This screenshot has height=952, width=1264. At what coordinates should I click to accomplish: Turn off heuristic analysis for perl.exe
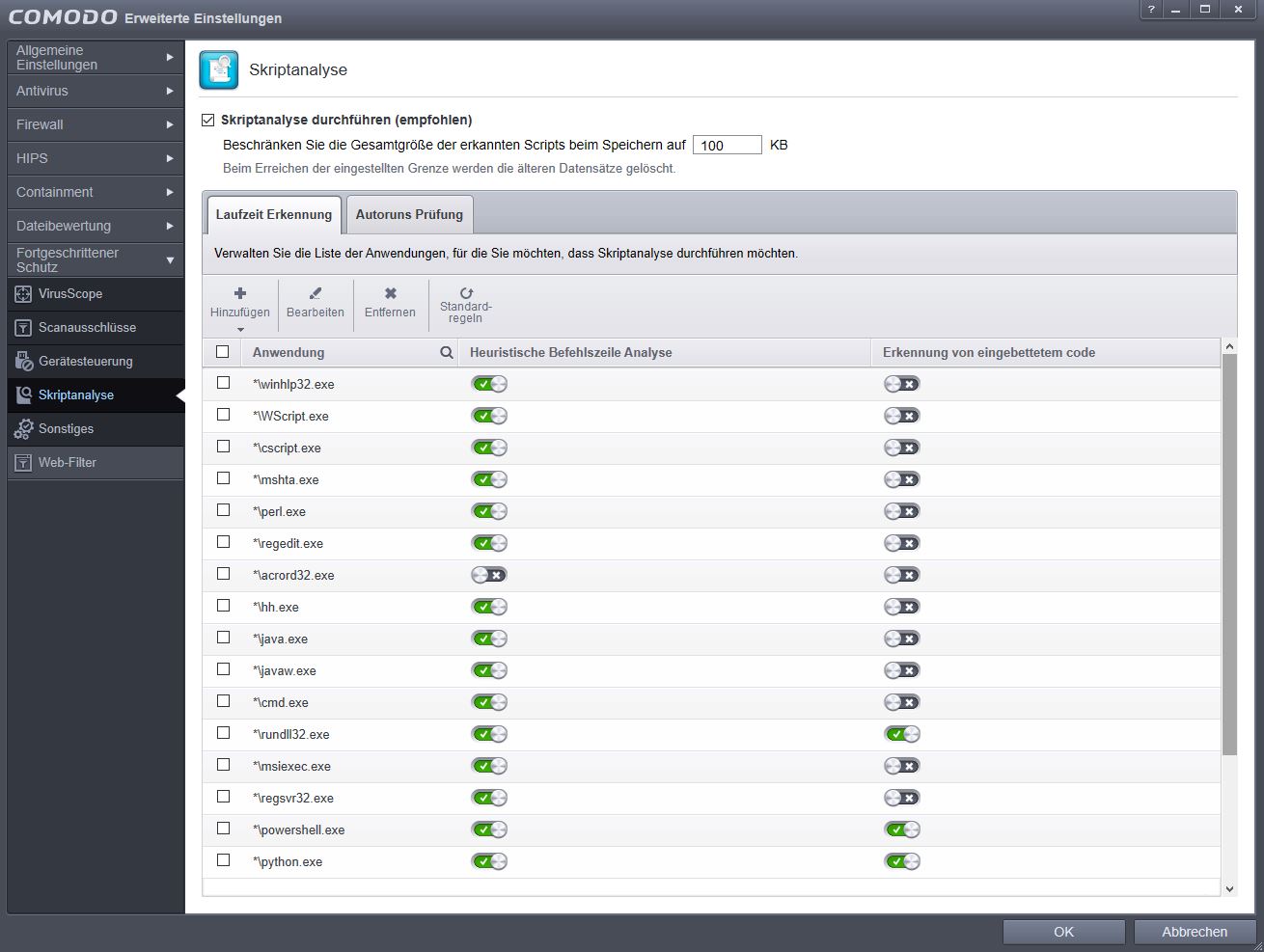coord(489,511)
